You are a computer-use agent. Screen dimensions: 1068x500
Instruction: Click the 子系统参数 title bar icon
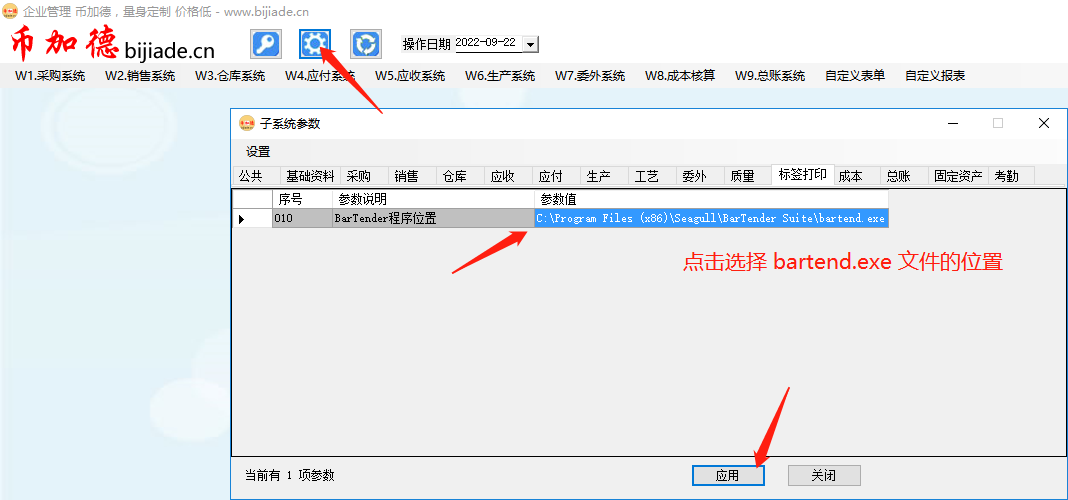point(246,123)
